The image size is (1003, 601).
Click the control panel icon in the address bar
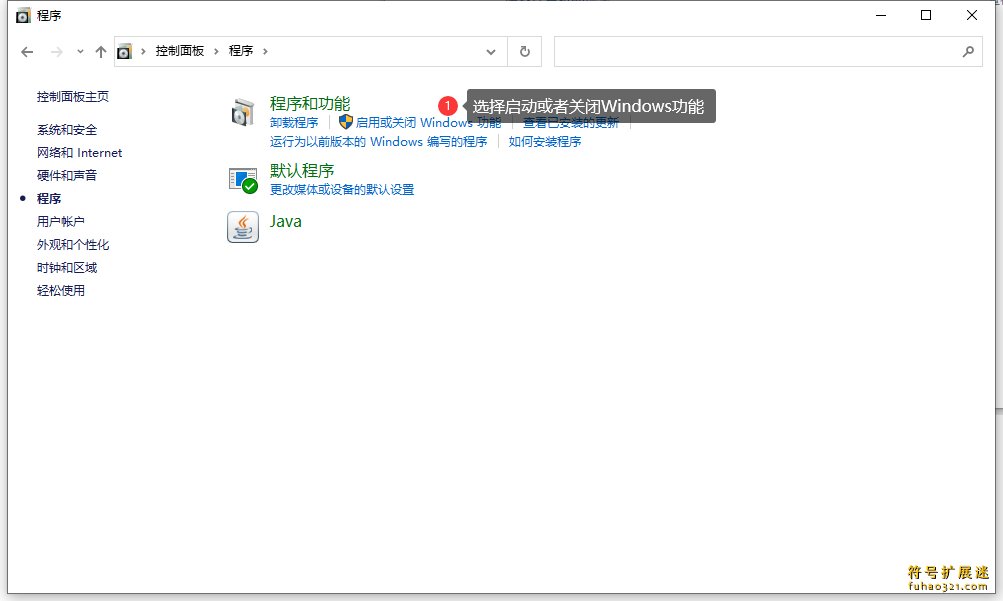125,51
